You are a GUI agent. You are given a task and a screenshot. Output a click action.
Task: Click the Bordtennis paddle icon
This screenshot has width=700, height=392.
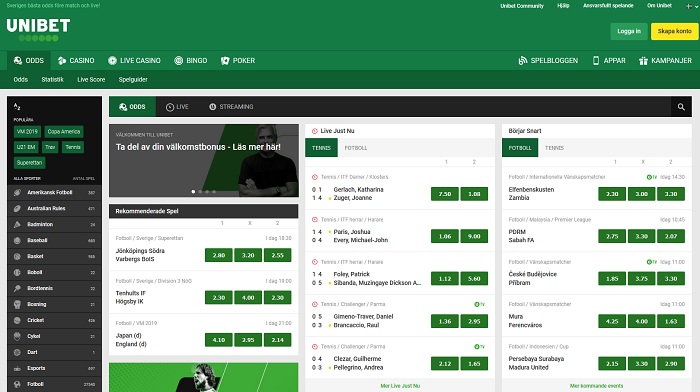coord(17,288)
